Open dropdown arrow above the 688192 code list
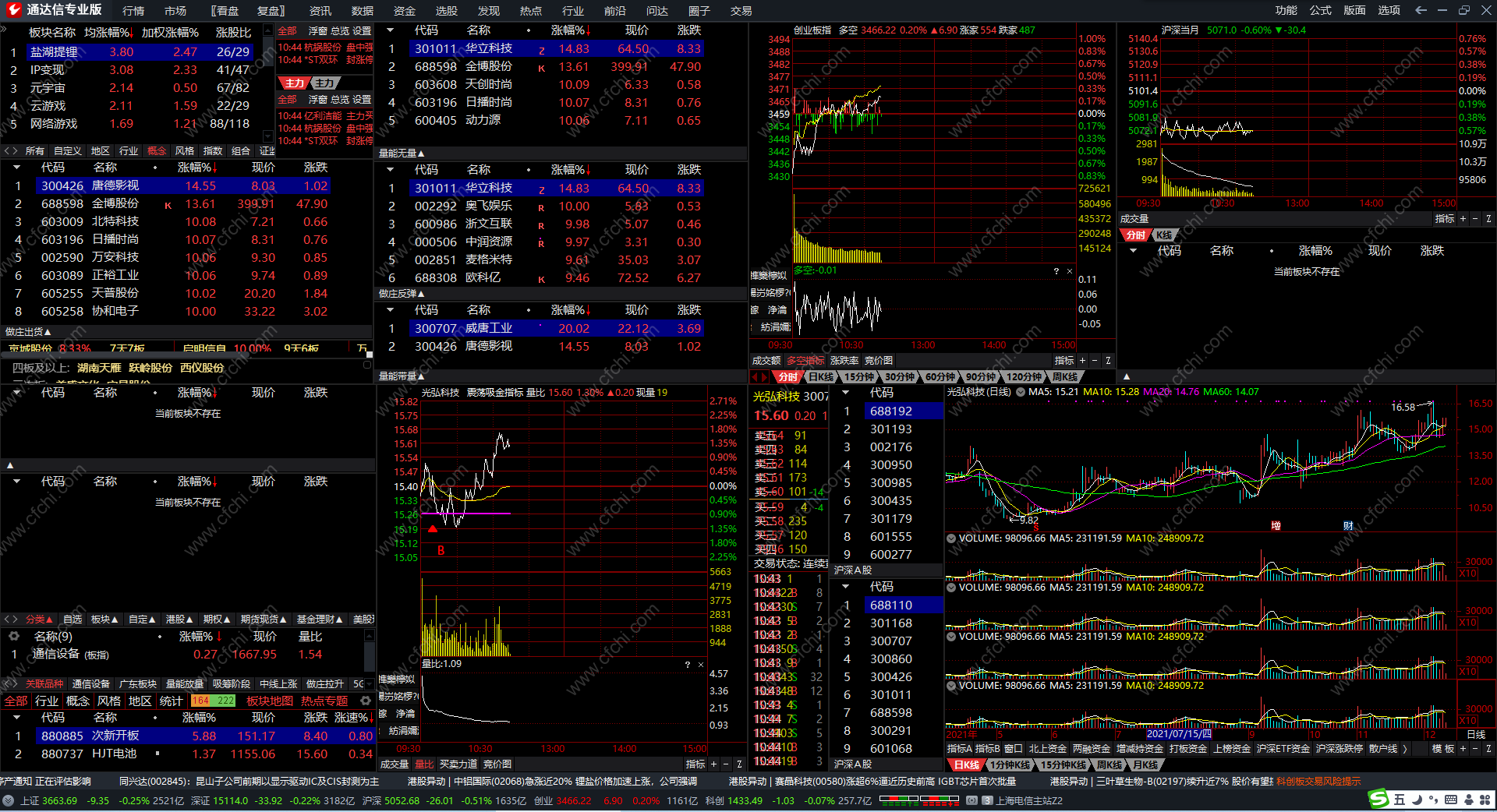The width and height of the screenshot is (1497, 812). pos(845,393)
